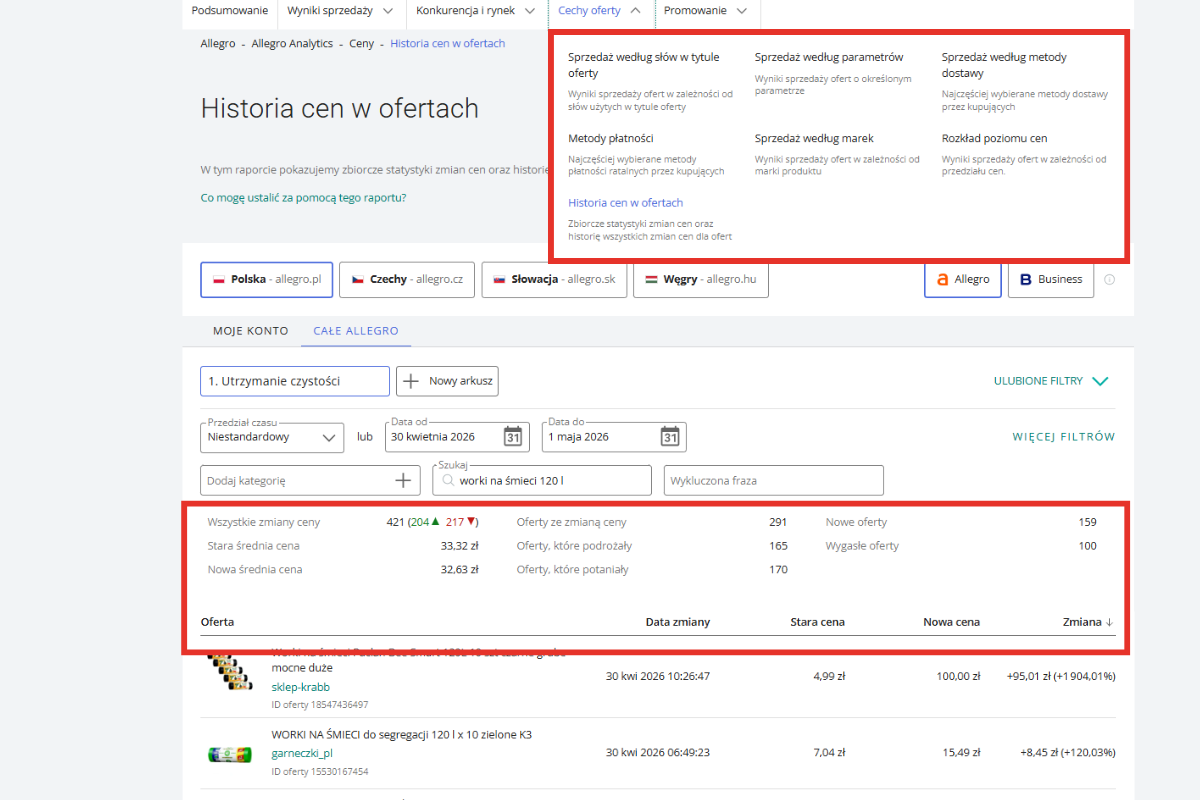Expand the Wyniki sprzedaży menu
The height and width of the screenshot is (800, 1200).
pos(341,11)
